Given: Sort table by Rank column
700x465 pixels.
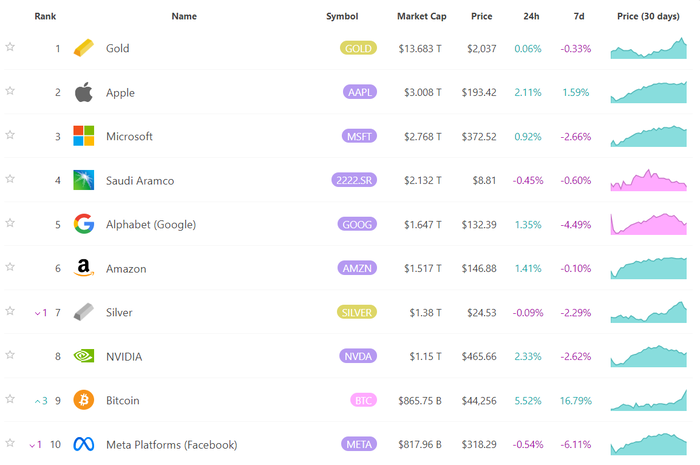Looking at the screenshot, I should point(45,16).
